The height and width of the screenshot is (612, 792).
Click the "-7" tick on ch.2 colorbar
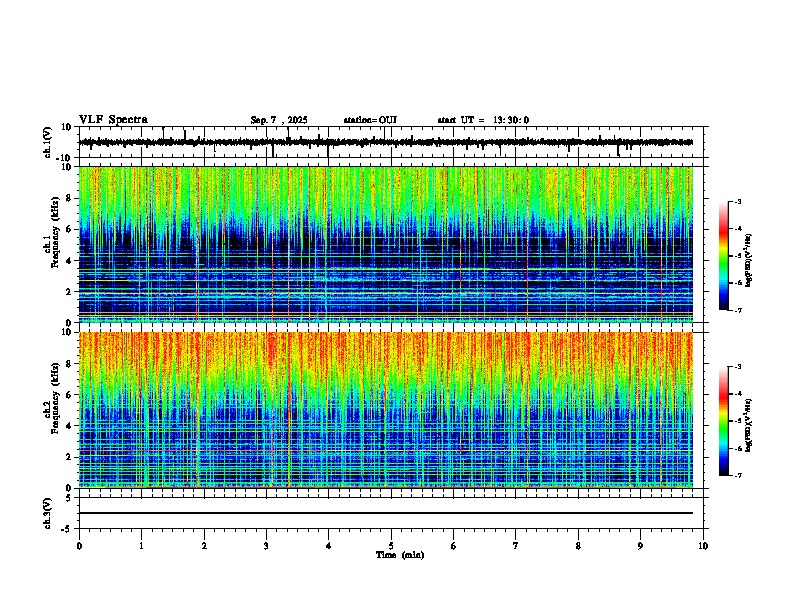(x=738, y=475)
